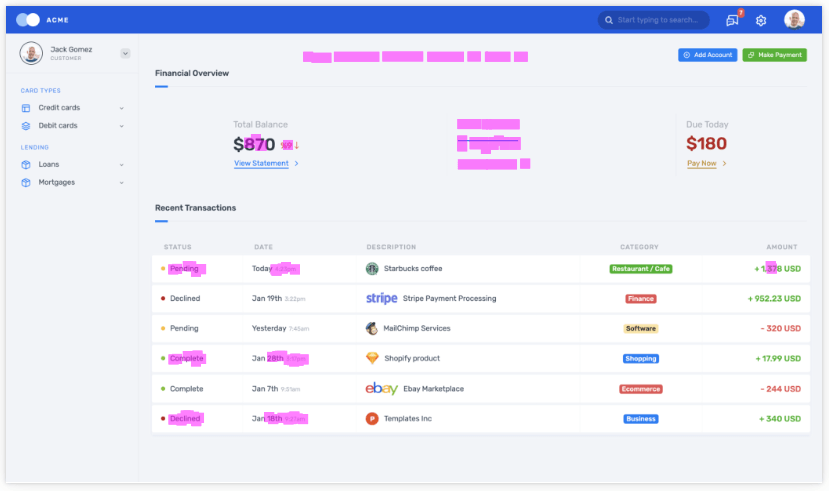The image size is (829, 491).
Task: Click the MailChimp Services icon
Action: coord(372,328)
